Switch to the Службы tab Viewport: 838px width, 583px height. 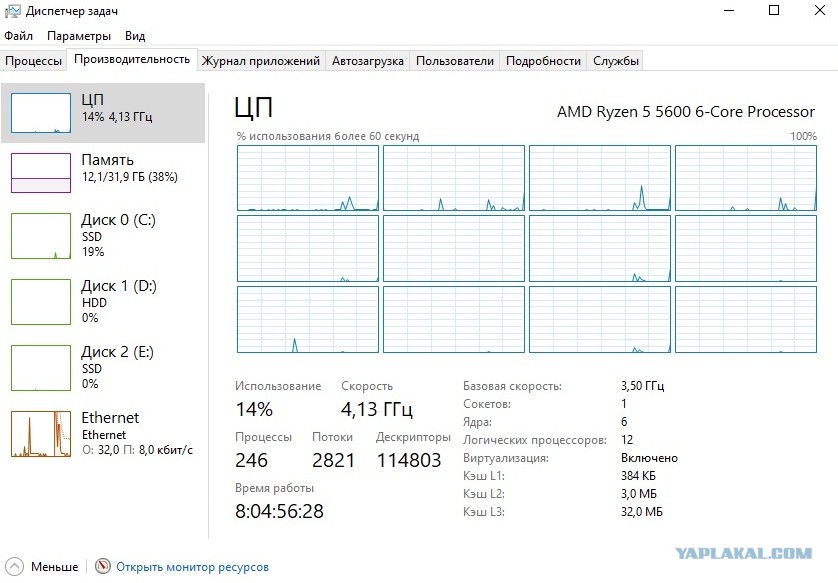[x=616, y=61]
